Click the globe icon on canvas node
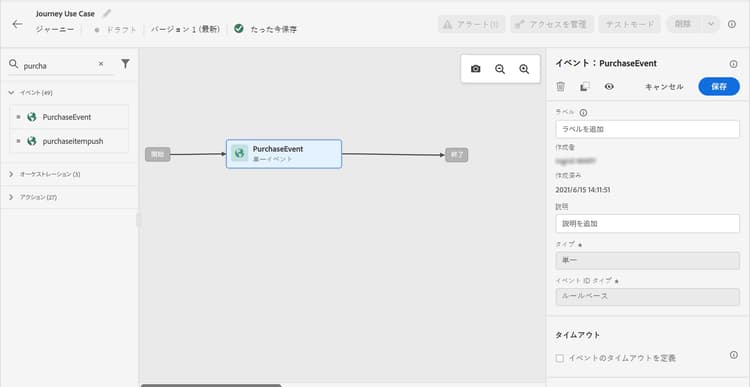The image size is (750, 387). 239,154
